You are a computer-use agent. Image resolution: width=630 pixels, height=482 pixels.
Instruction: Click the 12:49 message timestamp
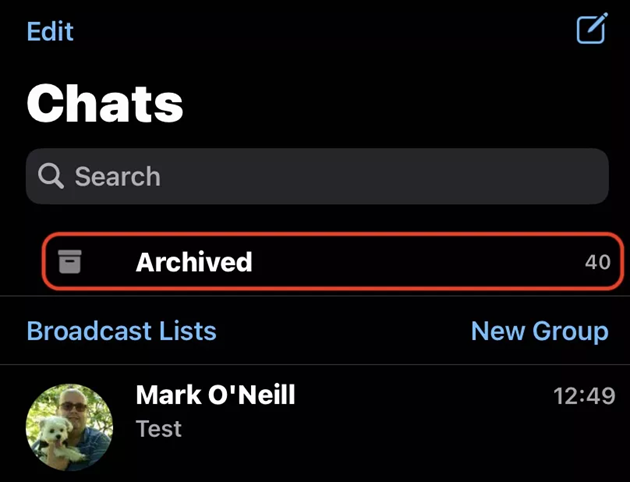pos(584,396)
